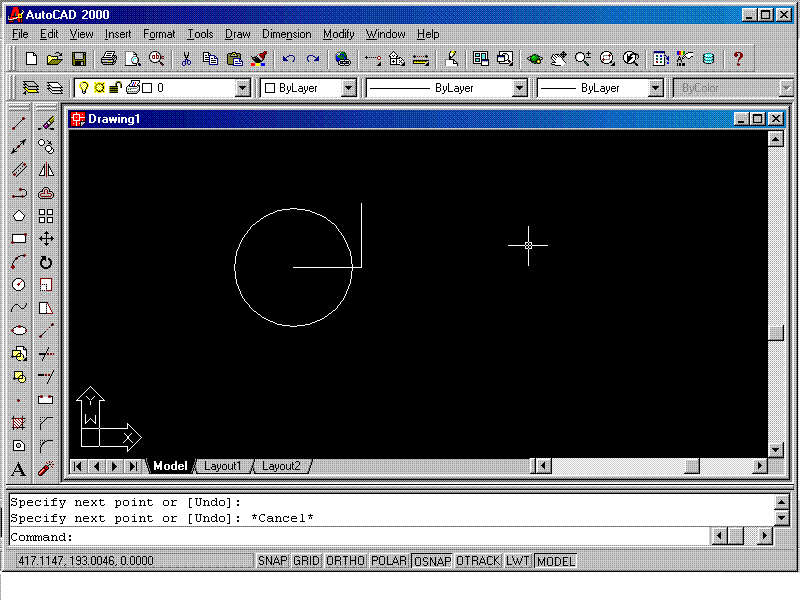The width and height of the screenshot is (800, 600).
Task: Click the Save toolbar icon
Action: tap(79, 59)
